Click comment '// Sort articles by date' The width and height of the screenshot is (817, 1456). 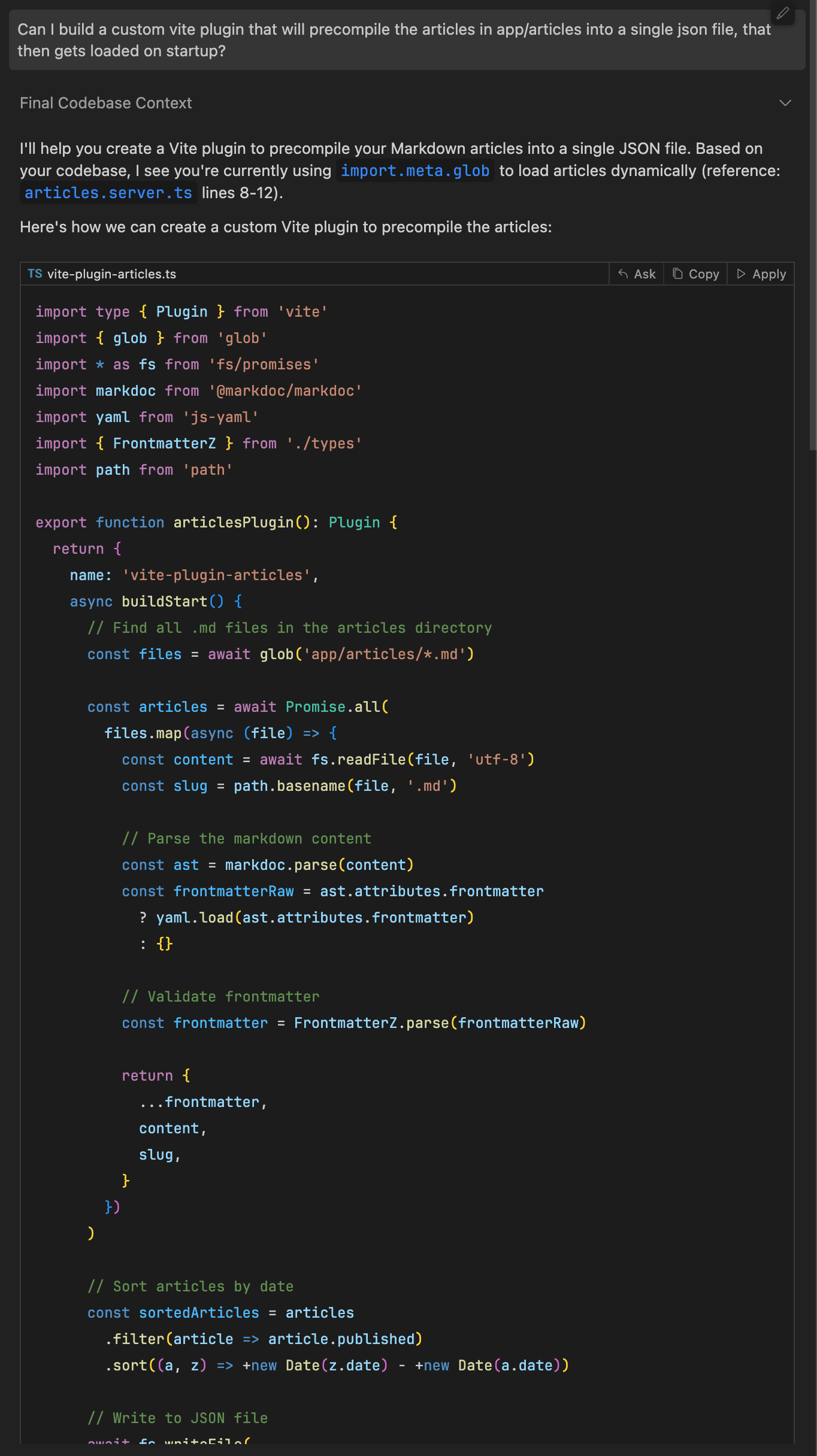[x=190, y=1287]
